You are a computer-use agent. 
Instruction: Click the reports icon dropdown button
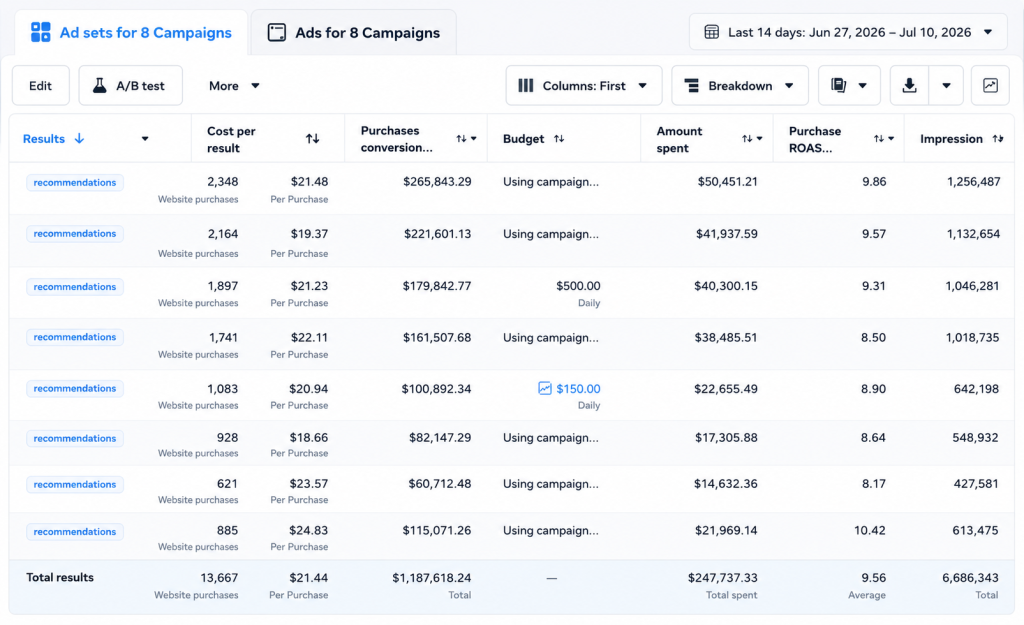pos(848,86)
